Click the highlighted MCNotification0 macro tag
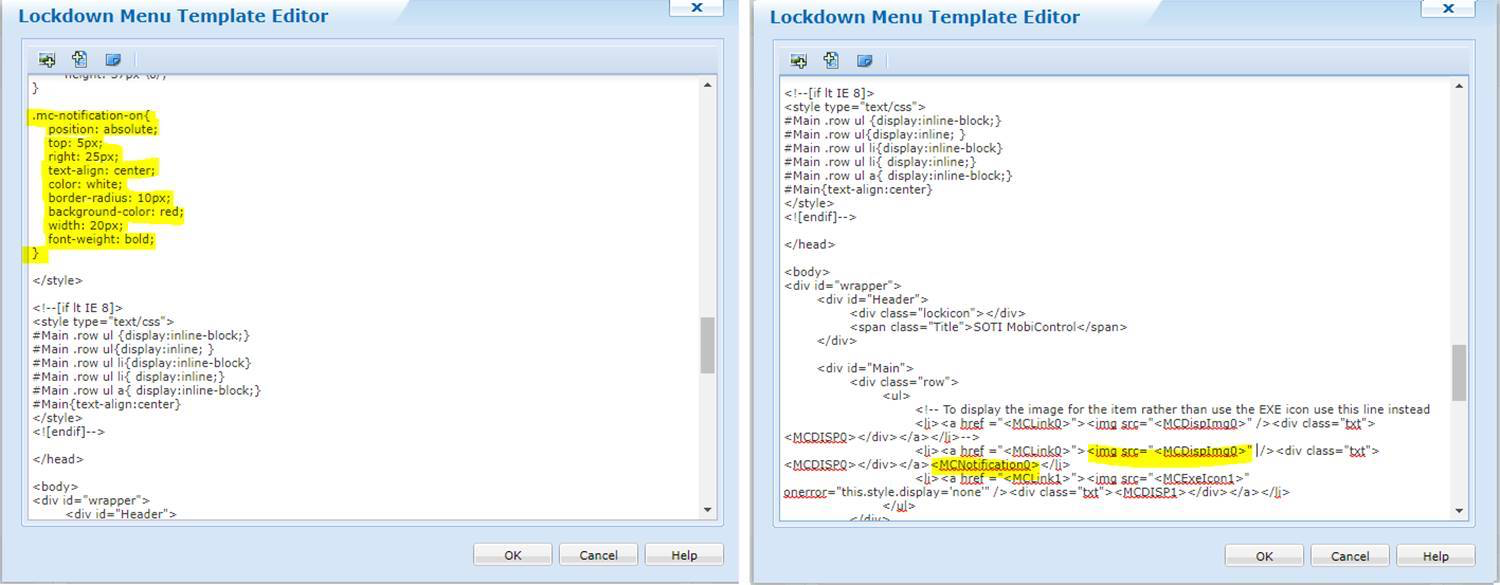This screenshot has height=585, width=1500. 984,464
